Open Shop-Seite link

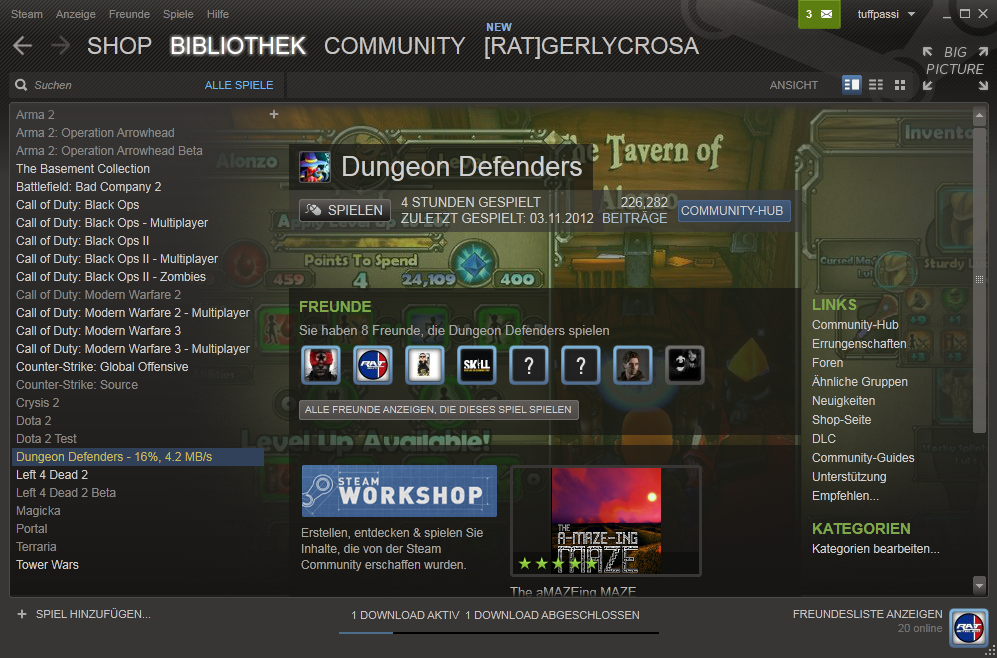pyautogui.click(x=841, y=420)
